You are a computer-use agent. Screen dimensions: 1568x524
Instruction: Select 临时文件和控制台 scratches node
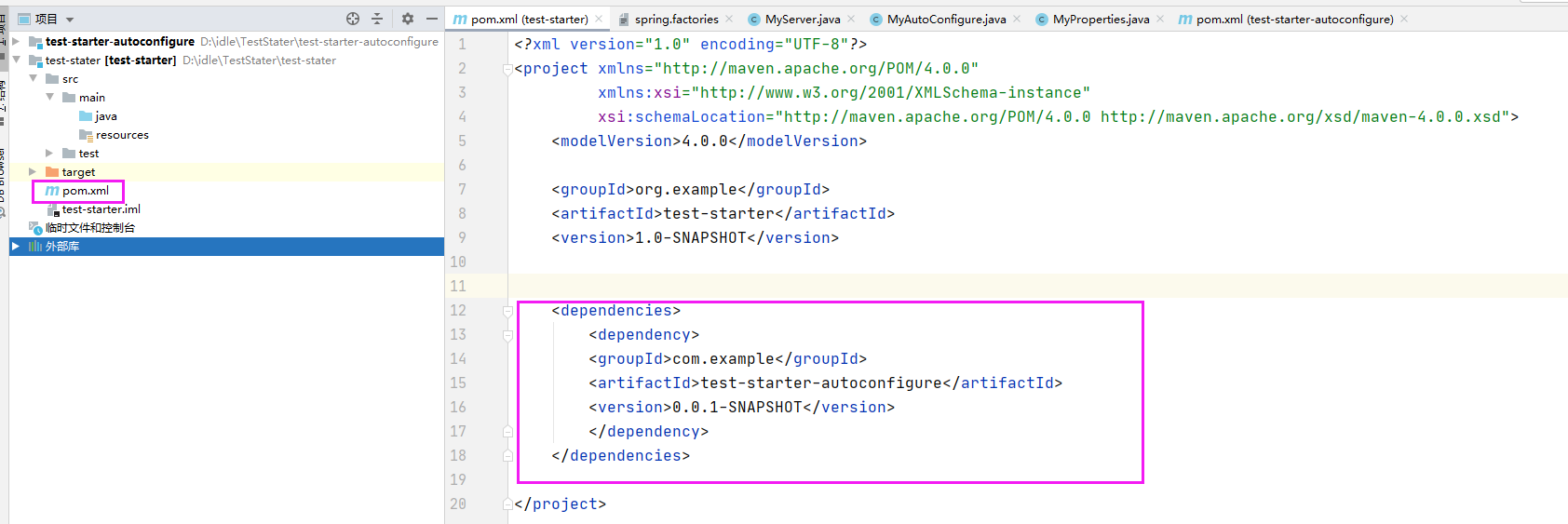click(x=90, y=228)
